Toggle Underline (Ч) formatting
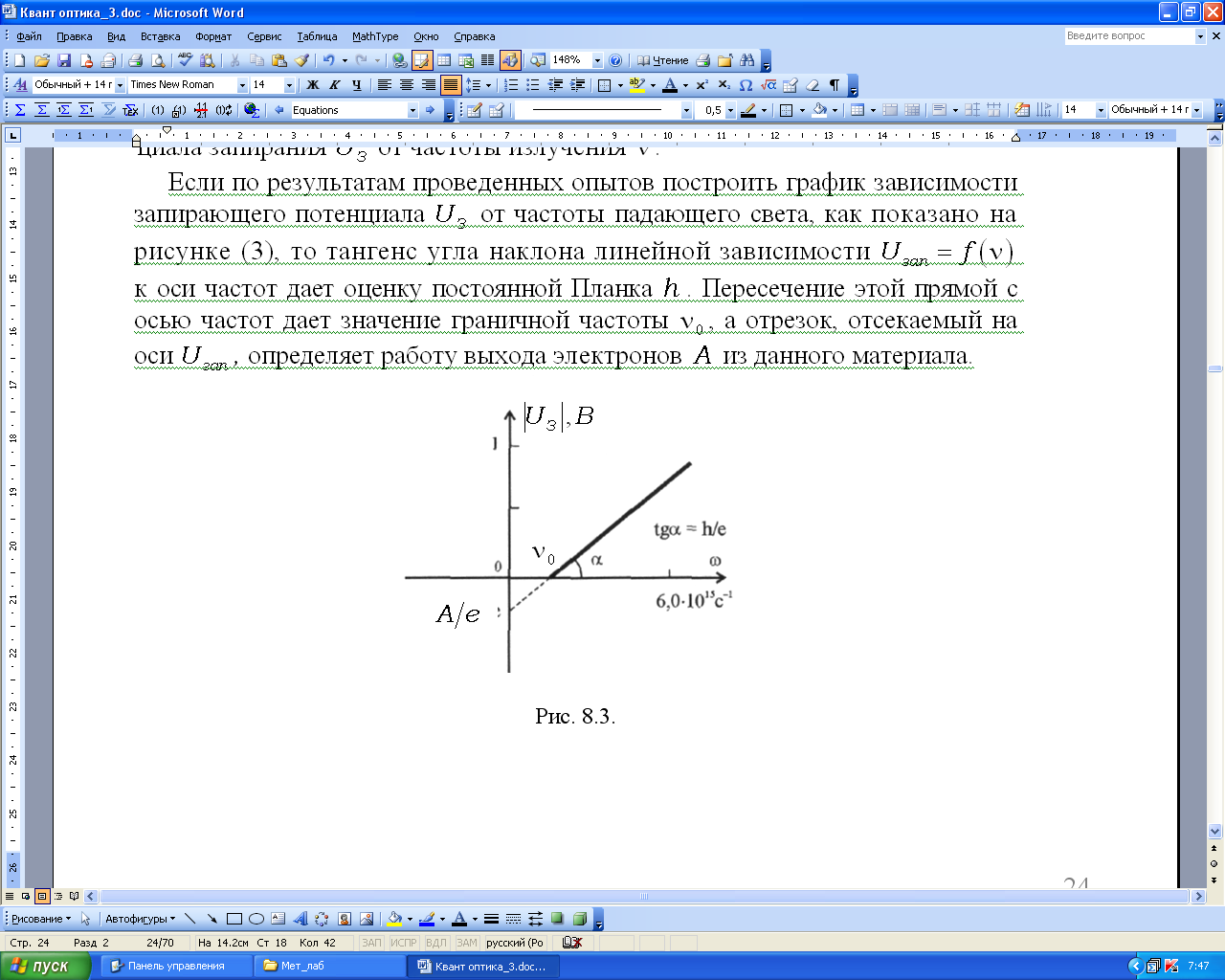This screenshot has width=1225, height=980. pos(356,85)
